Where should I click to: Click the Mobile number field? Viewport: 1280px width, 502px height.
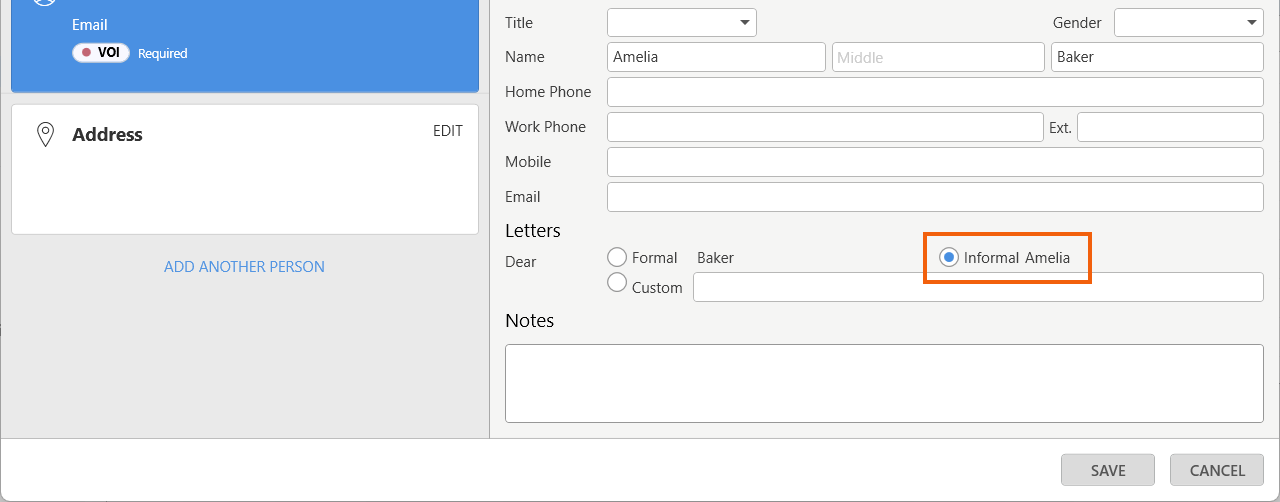pos(935,162)
